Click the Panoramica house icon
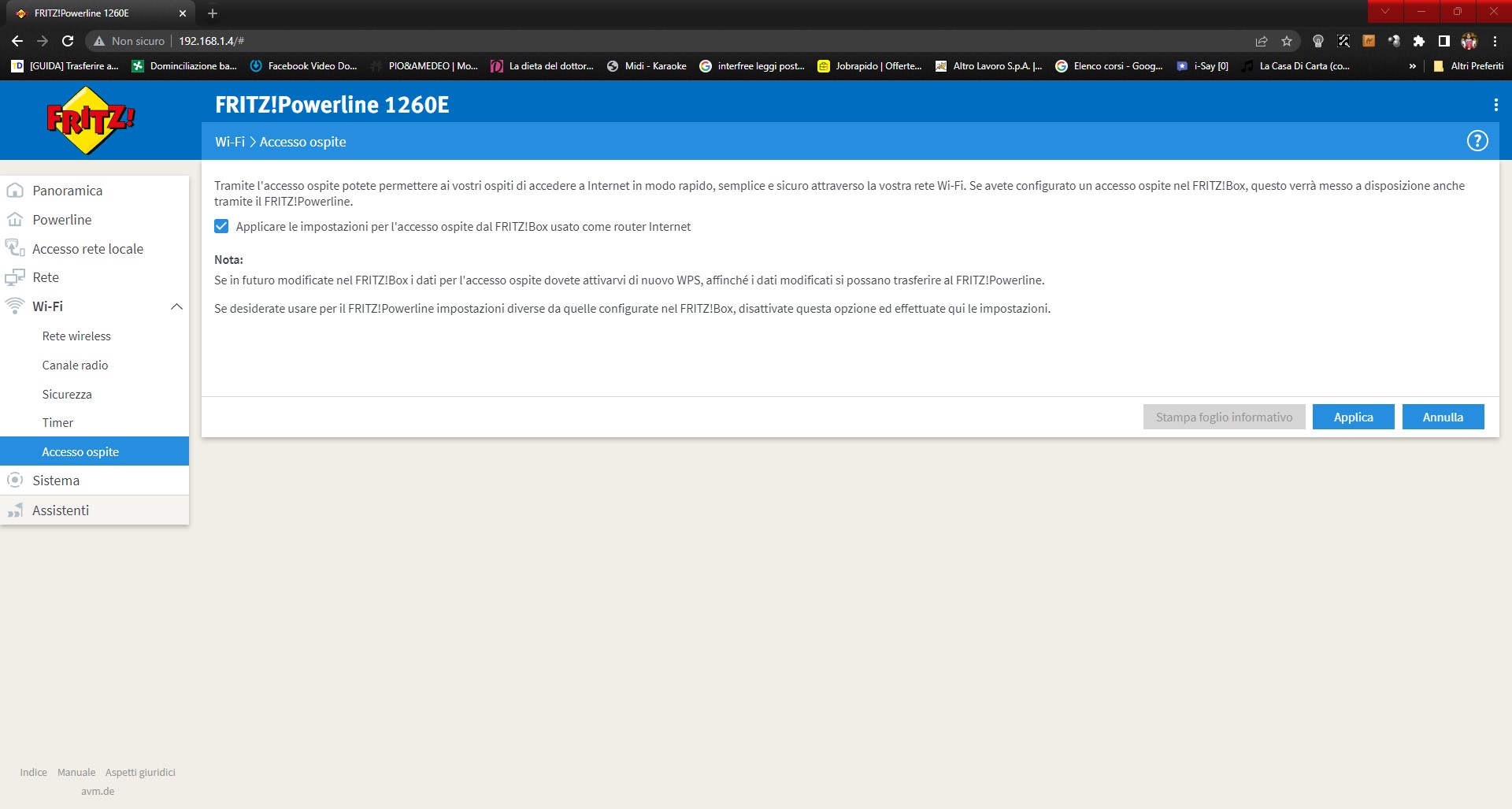 (x=15, y=191)
